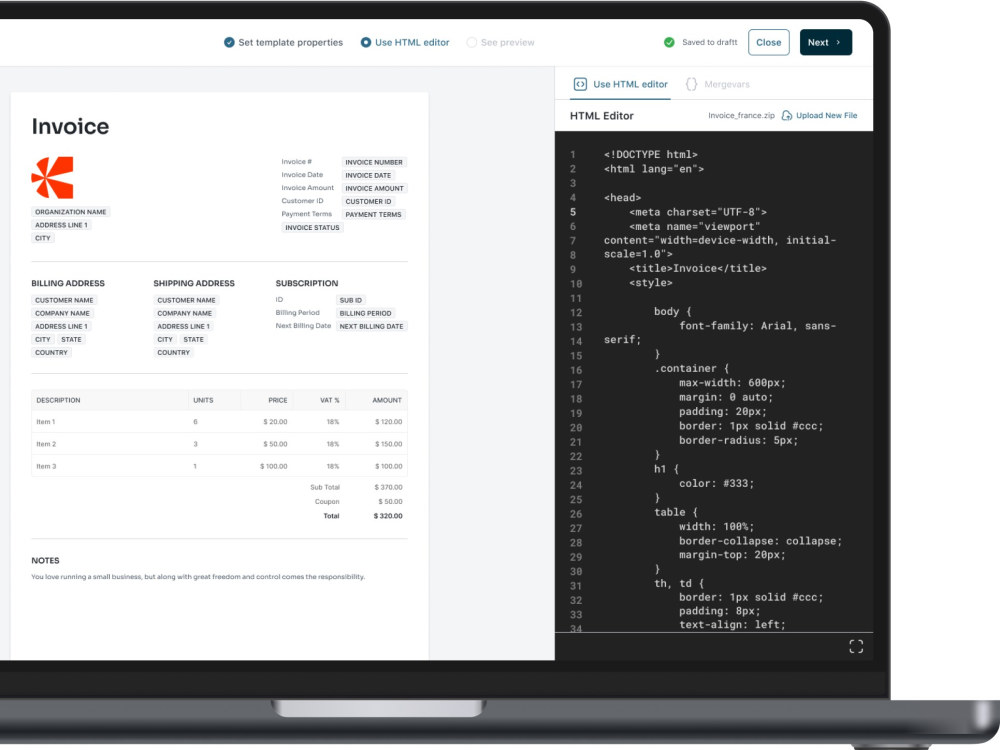Click the Item 1 table row

coord(219,422)
